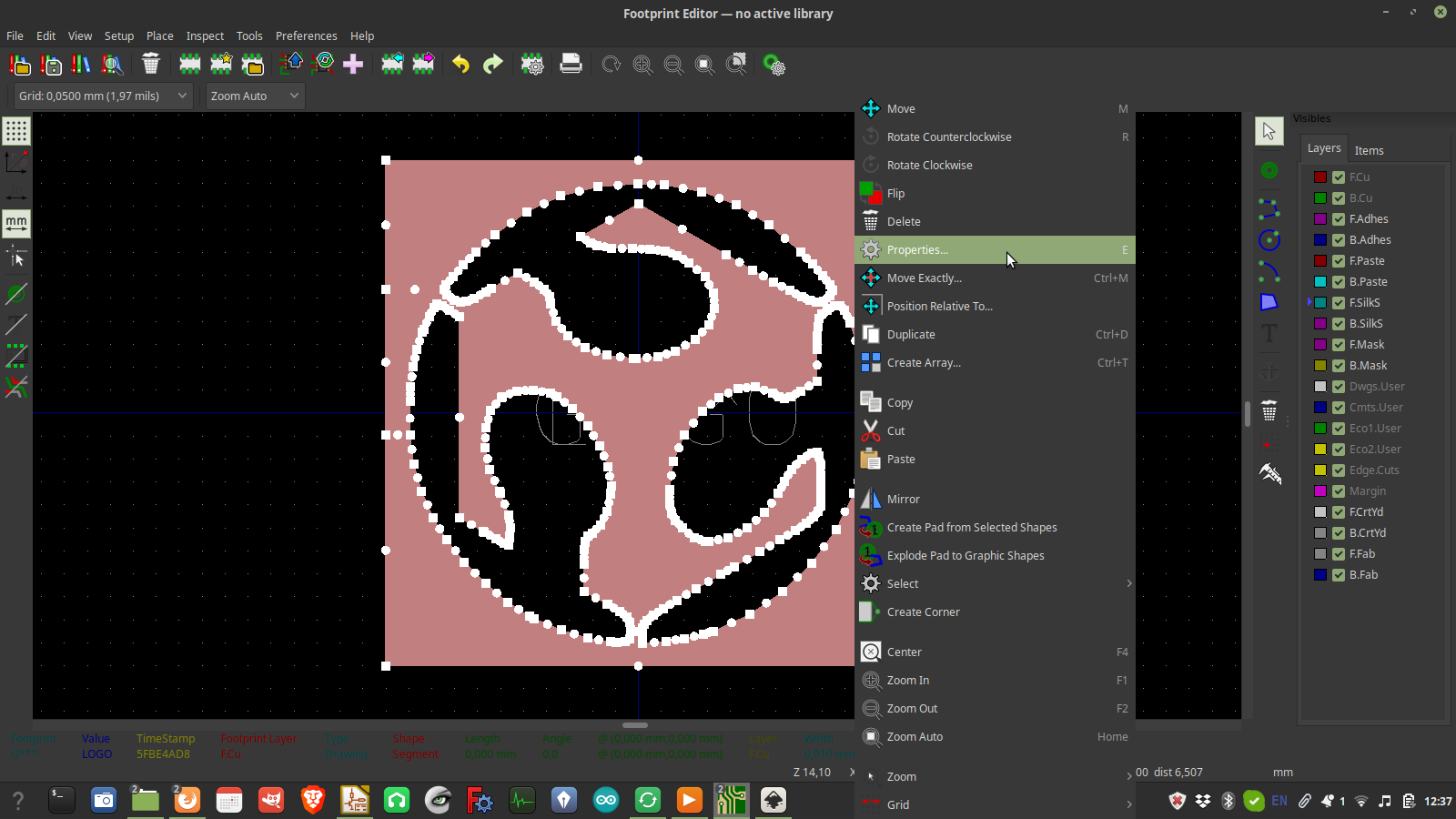The image size is (1456, 819).
Task: Click the B.Paste cyan color swatch
Action: [x=1320, y=282]
